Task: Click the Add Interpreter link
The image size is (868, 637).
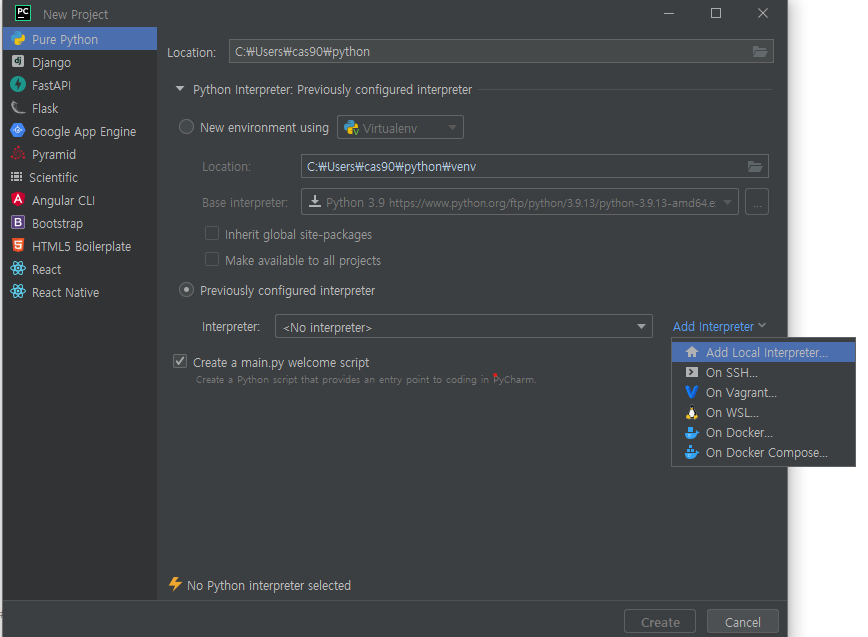Action: click(713, 327)
